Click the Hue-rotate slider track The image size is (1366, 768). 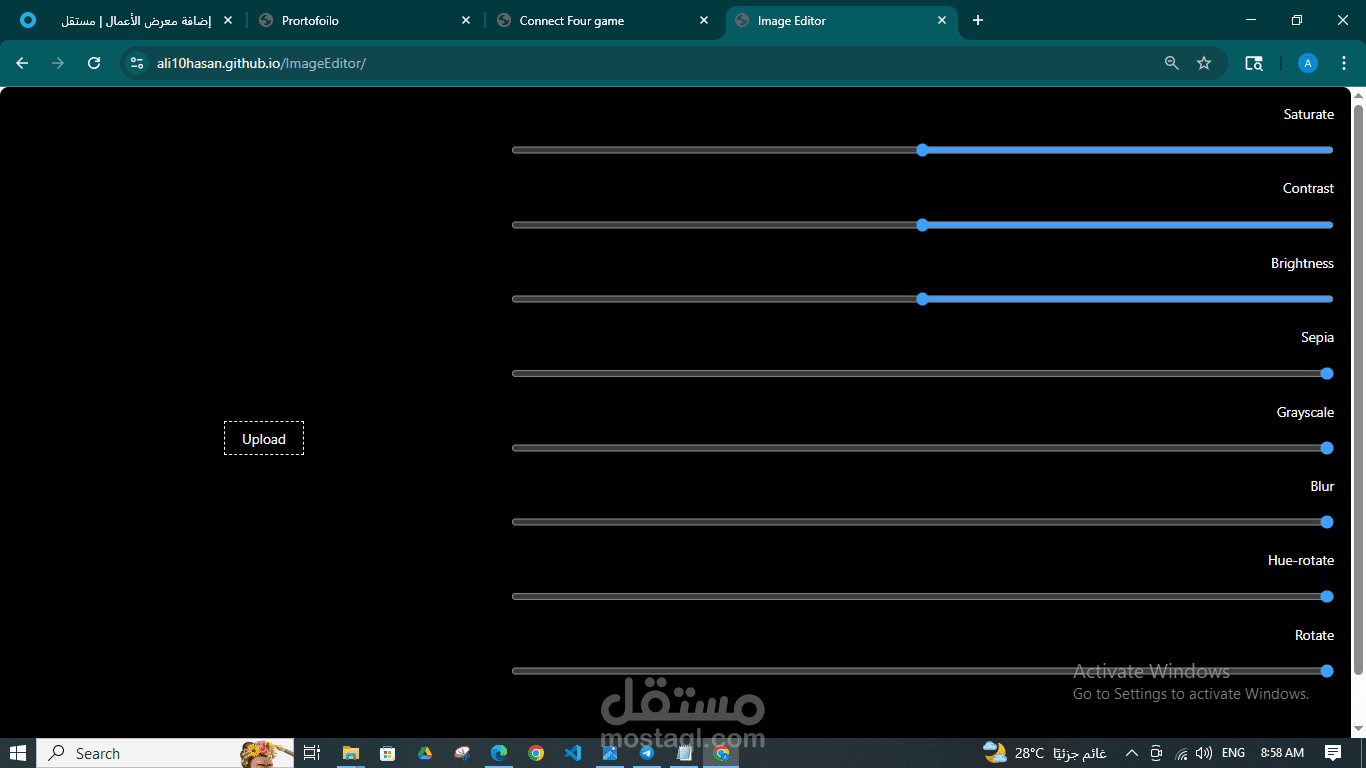pos(922,596)
